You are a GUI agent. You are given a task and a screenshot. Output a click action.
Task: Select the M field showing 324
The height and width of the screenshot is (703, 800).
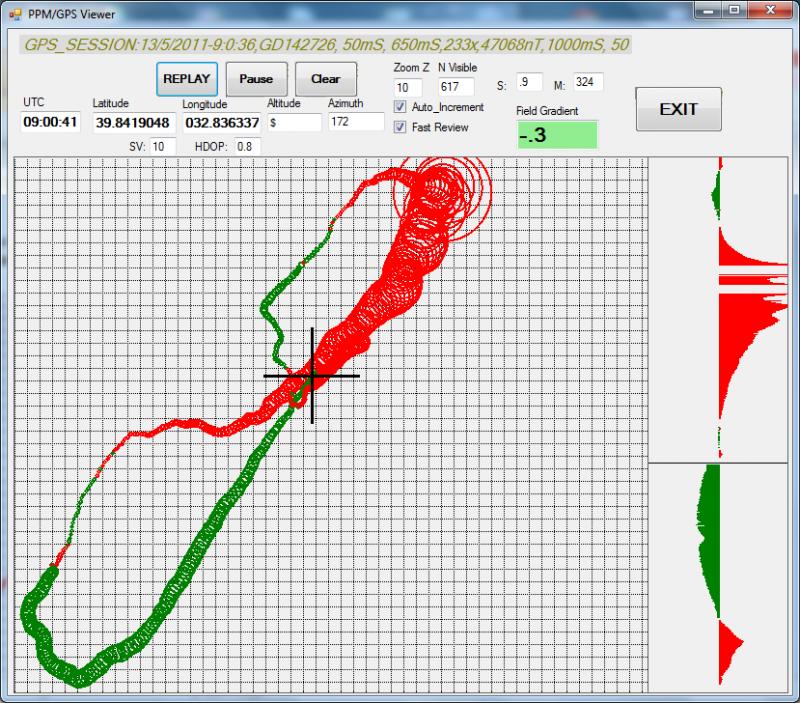tap(588, 82)
